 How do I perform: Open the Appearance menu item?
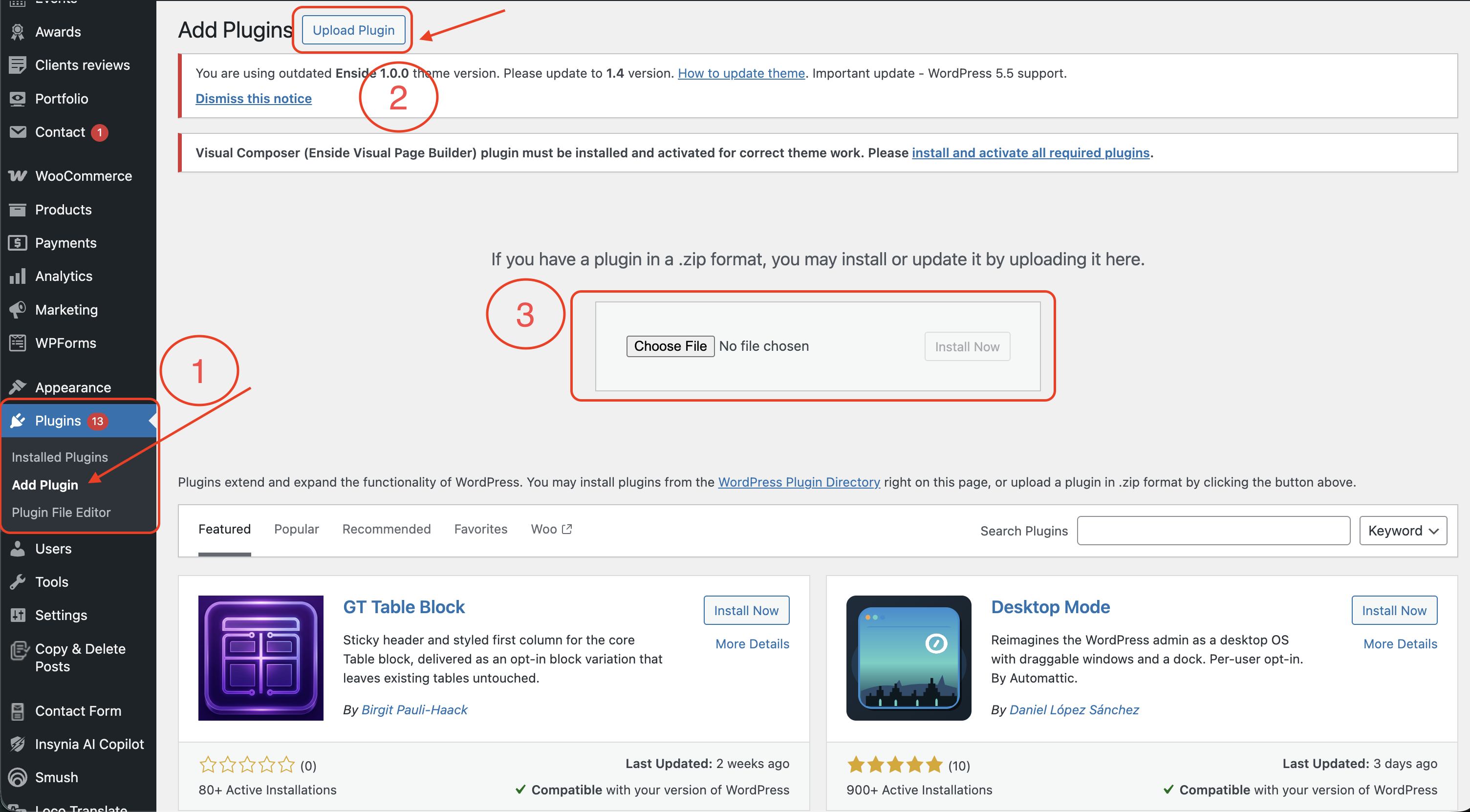[x=78, y=387]
